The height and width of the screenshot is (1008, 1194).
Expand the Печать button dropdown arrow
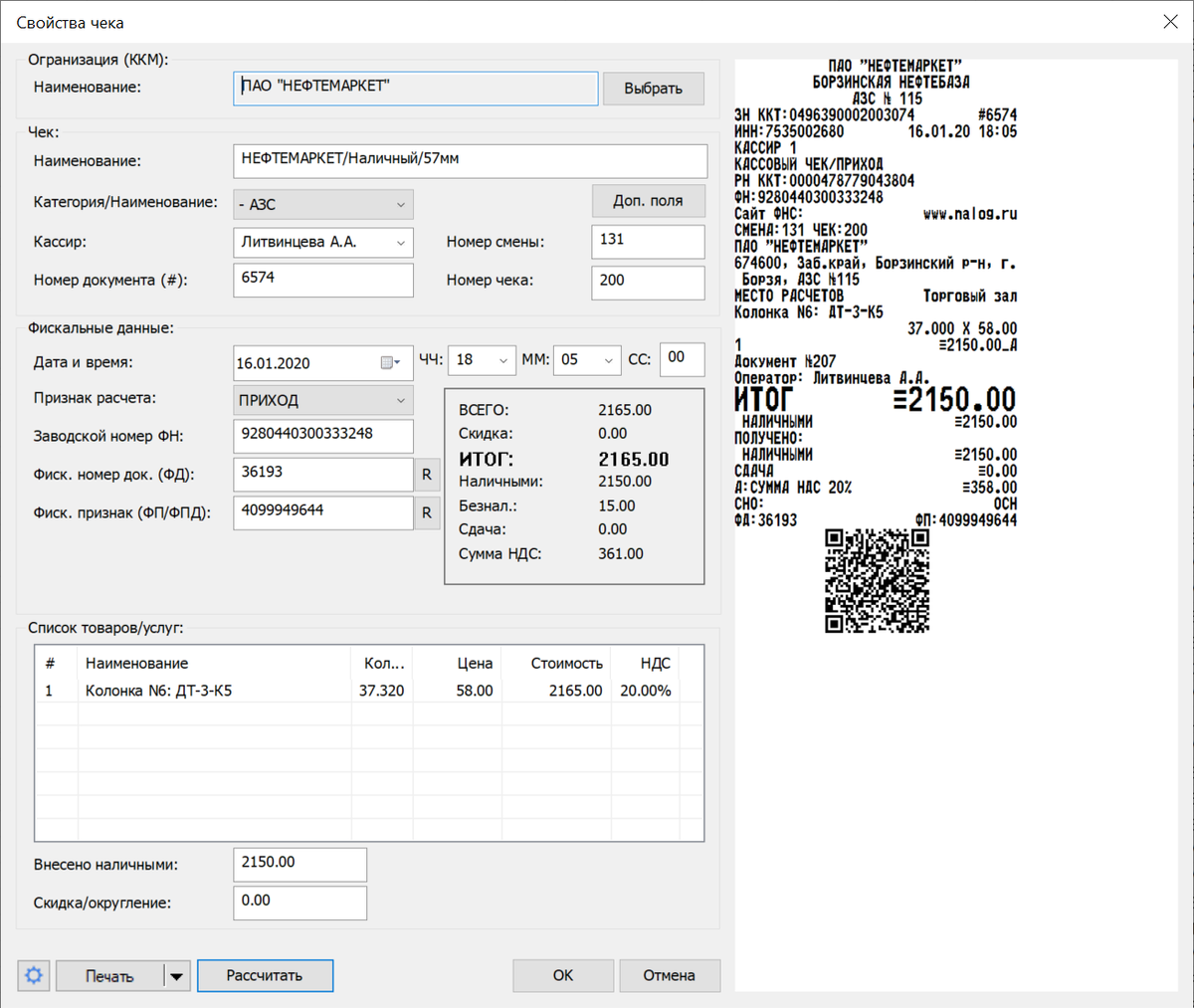176,976
